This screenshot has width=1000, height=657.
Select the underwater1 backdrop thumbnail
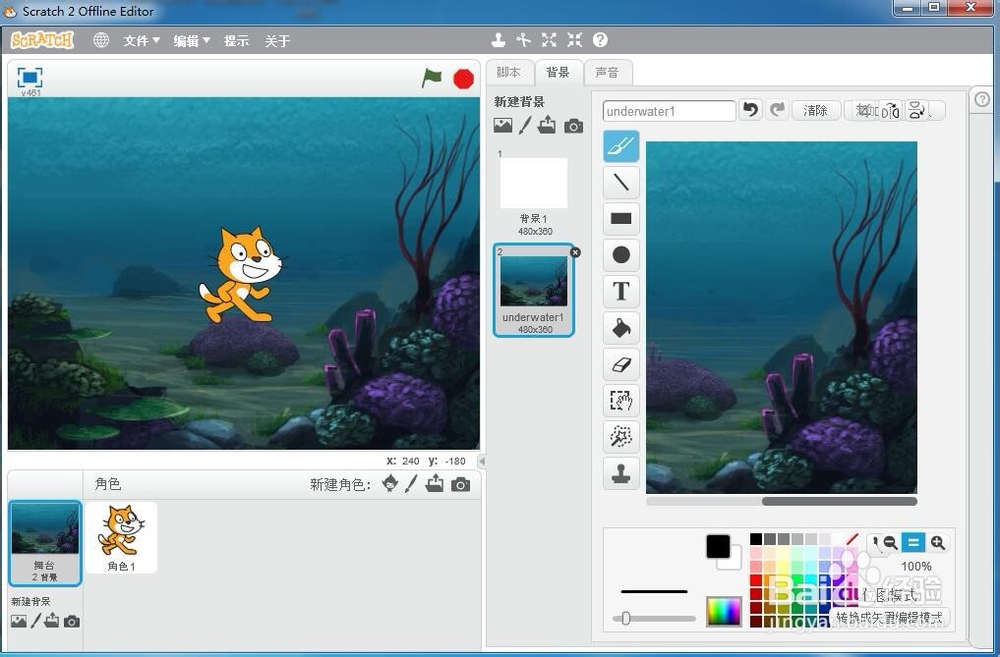534,290
